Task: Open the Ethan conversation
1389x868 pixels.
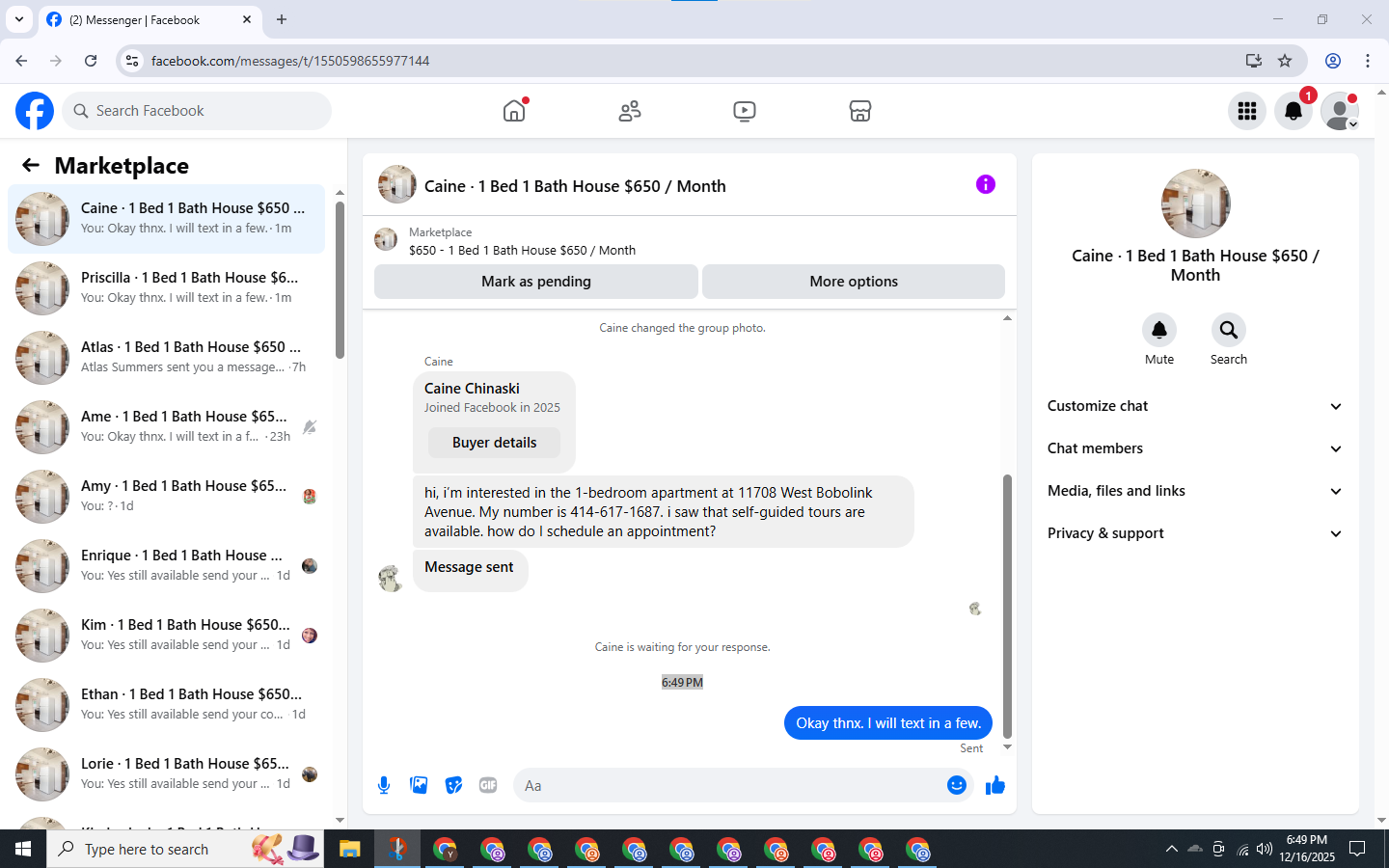Action: point(166,705)
